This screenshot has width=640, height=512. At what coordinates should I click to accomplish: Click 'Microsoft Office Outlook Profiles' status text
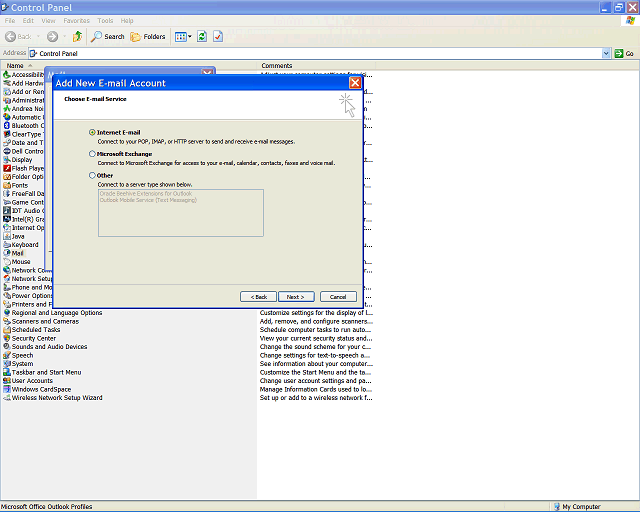[x=47, y=507]
